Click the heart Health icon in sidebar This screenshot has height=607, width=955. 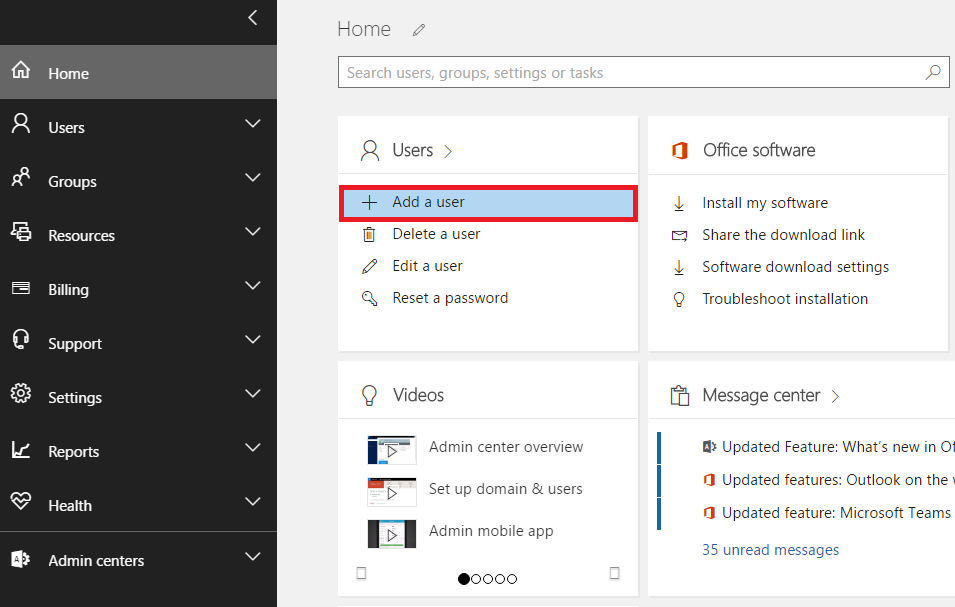coord(21,505)
